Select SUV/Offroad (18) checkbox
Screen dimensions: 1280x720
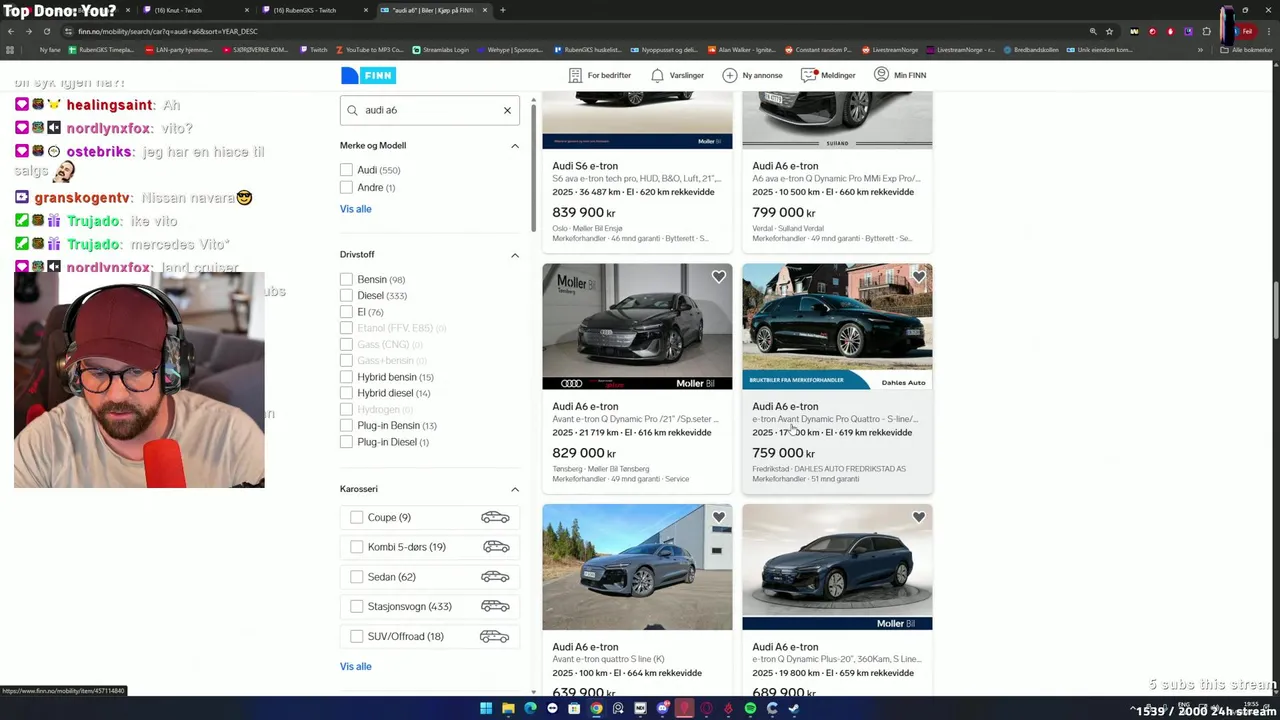click(x=357, y=636)
